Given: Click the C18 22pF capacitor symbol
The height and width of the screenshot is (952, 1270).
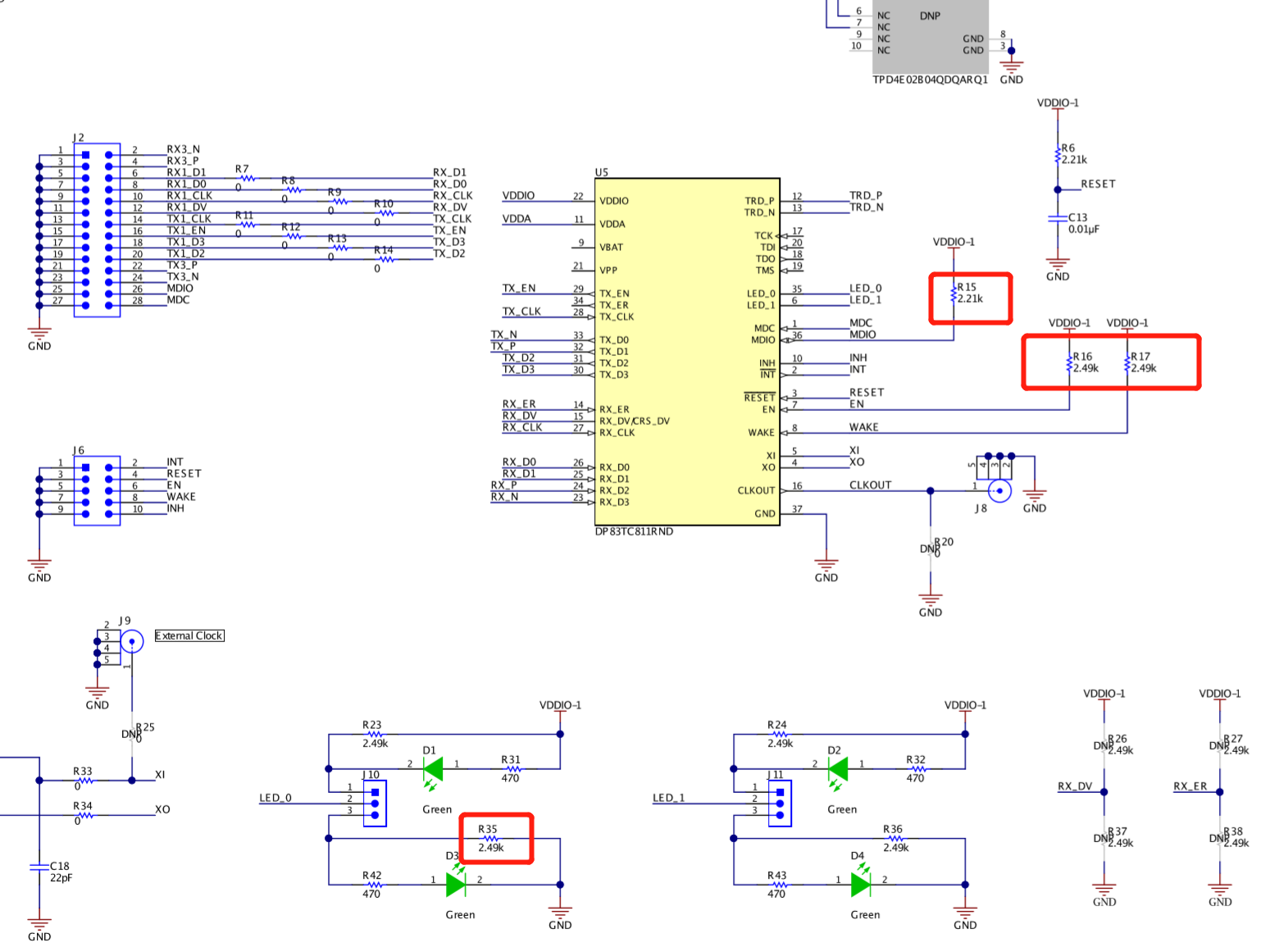Looking at the screenshot, I should tap(39, 867).
